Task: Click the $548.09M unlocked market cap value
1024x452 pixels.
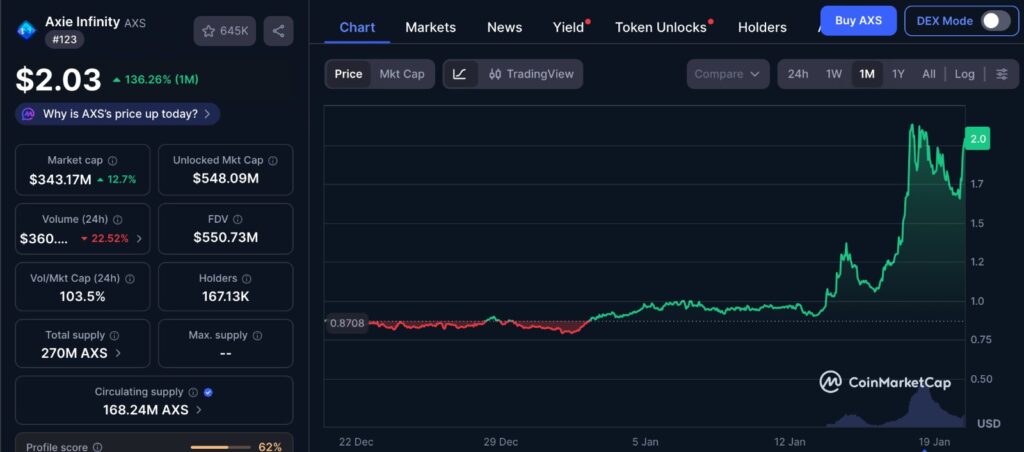Action: click(x=225, y=178)
